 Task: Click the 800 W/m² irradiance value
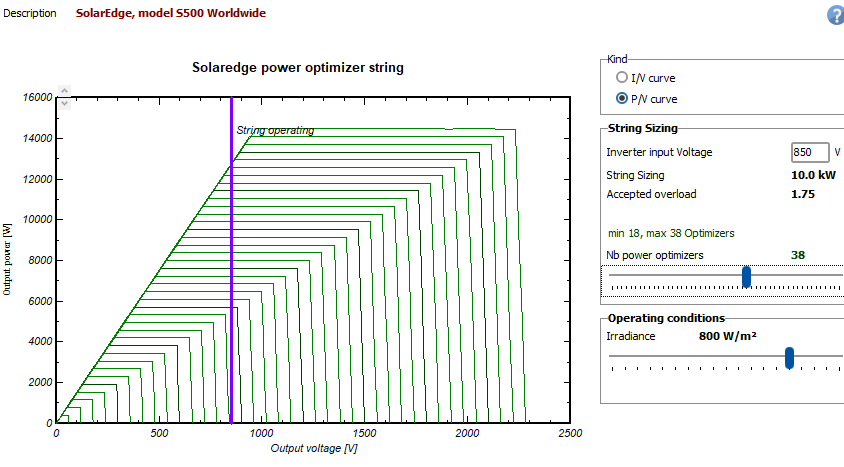click(x=727, y=336)
